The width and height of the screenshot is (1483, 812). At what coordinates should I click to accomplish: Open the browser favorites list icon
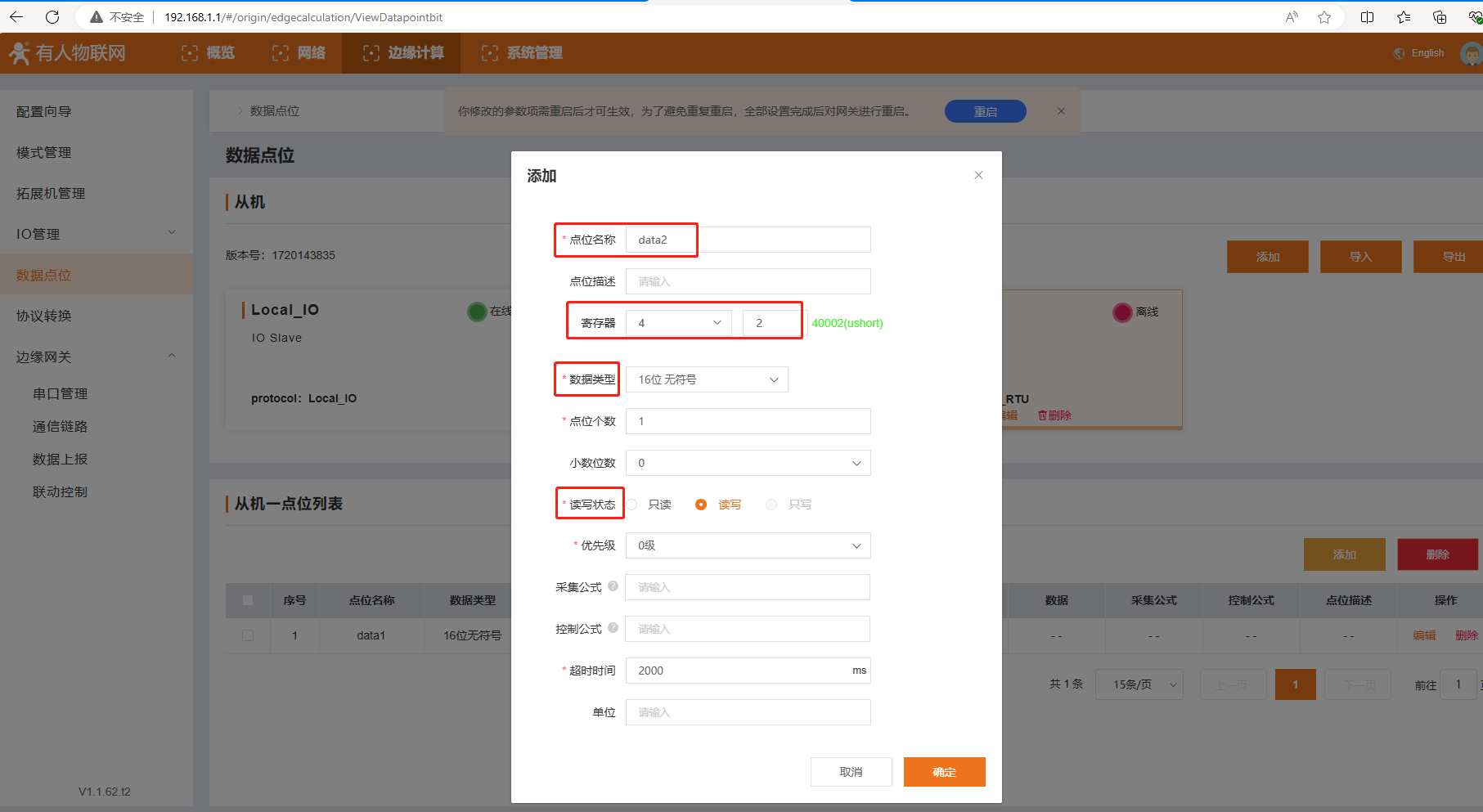(x=1404, y=17)
